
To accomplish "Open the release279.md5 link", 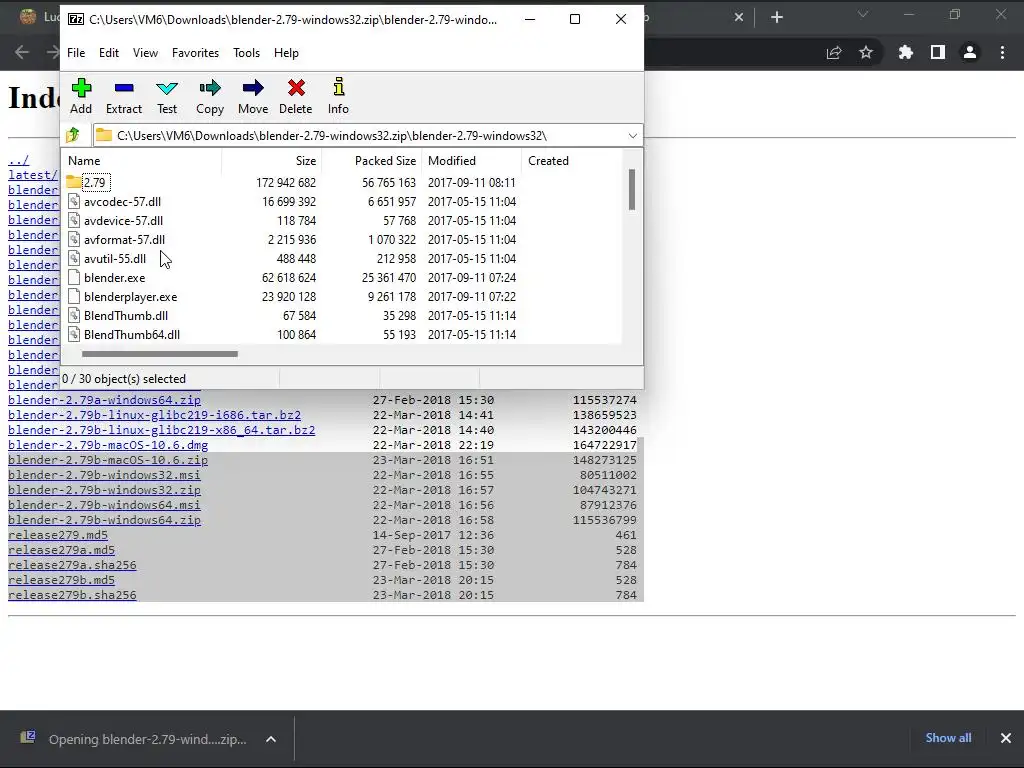I will (x=58, y=535).
